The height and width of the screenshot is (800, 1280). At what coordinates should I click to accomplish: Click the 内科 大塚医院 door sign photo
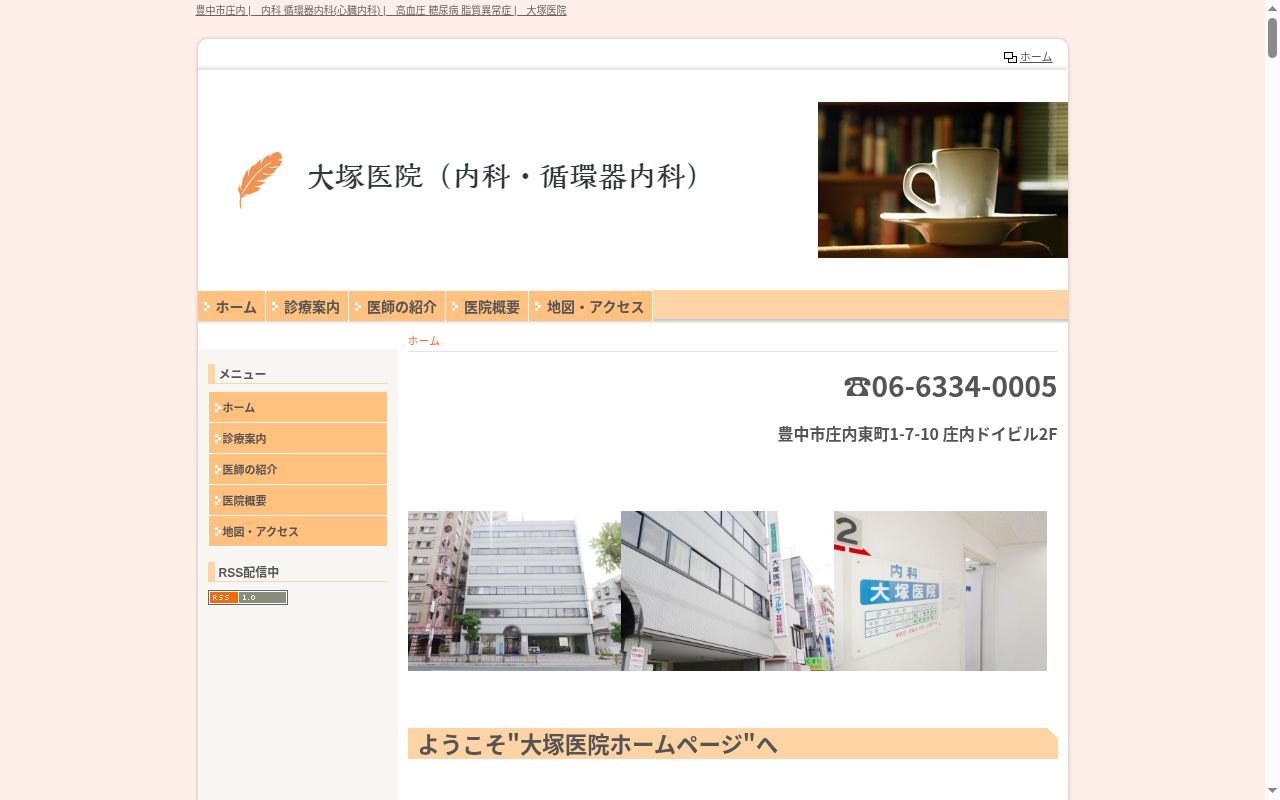pyautogui.click(x=940, y=591)
